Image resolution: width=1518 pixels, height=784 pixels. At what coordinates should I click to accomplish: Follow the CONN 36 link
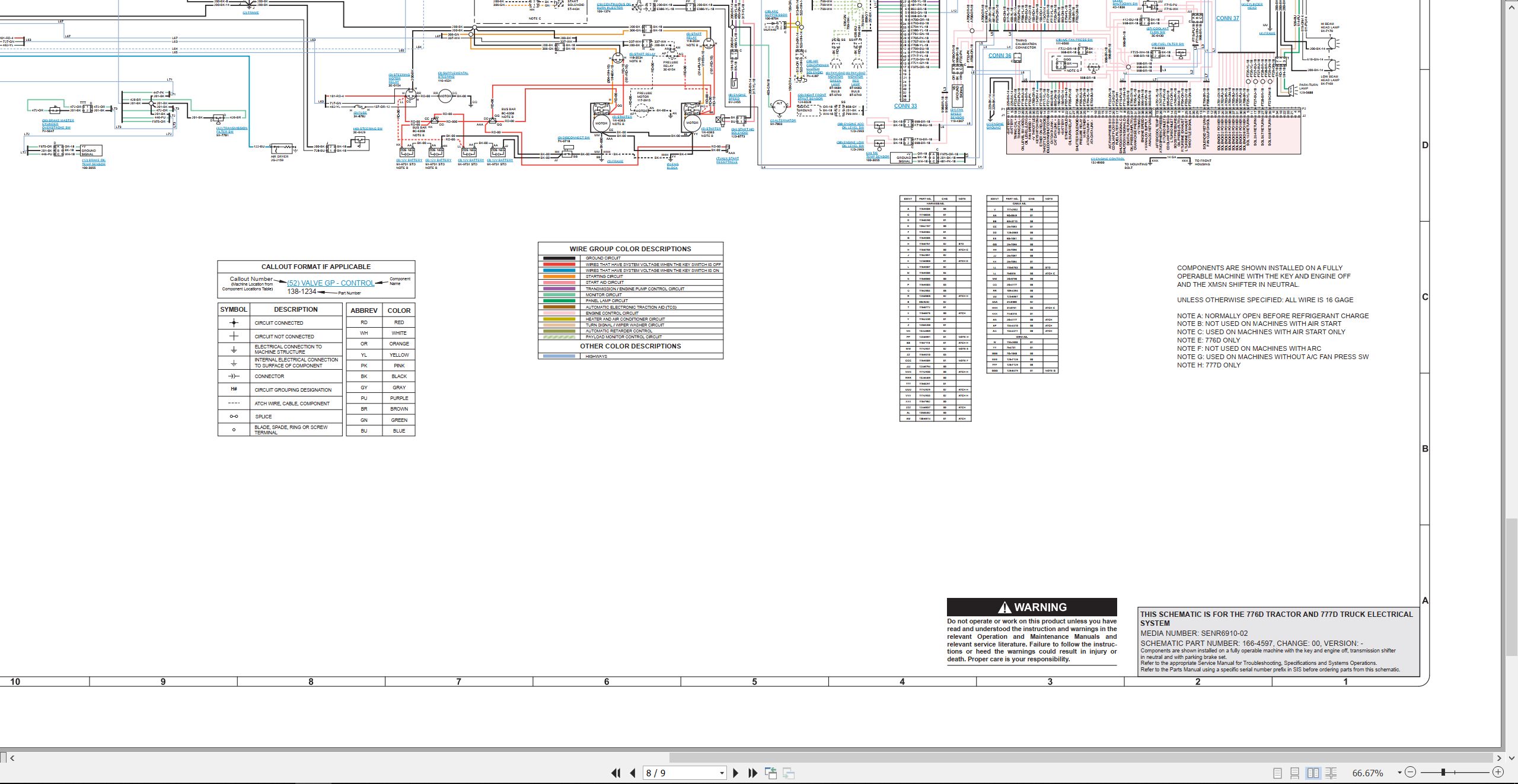click(x=1000, y=56)
